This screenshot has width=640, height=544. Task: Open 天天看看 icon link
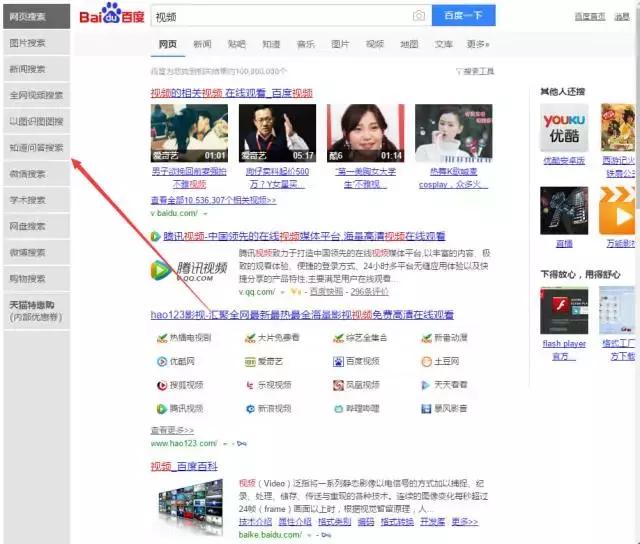click(x=444, y=385)
